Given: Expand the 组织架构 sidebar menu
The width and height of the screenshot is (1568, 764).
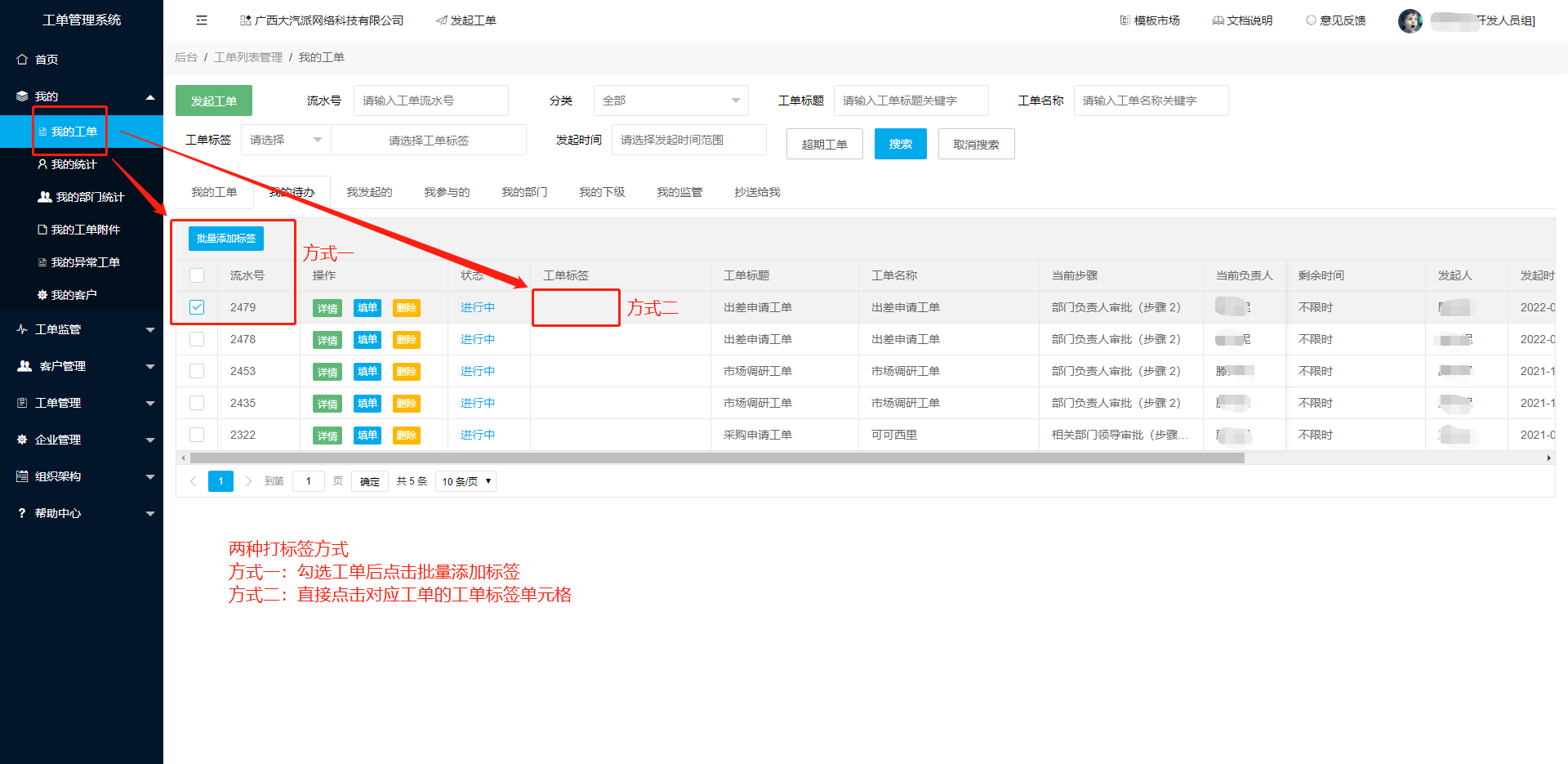Looking at the screenshot, I should (x=150, y=477).
